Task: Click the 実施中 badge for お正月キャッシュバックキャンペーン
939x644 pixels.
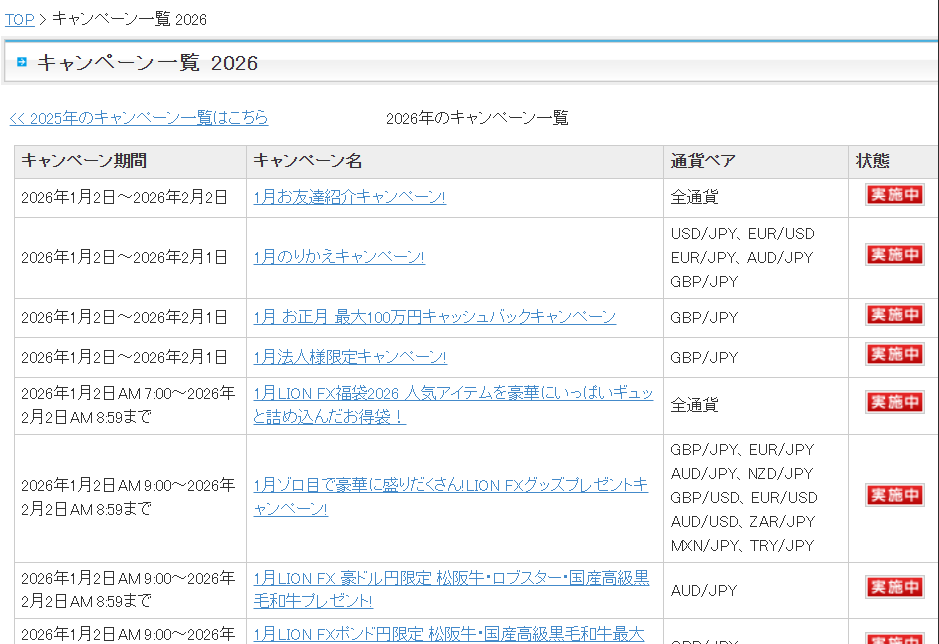Action: (894, 315)
